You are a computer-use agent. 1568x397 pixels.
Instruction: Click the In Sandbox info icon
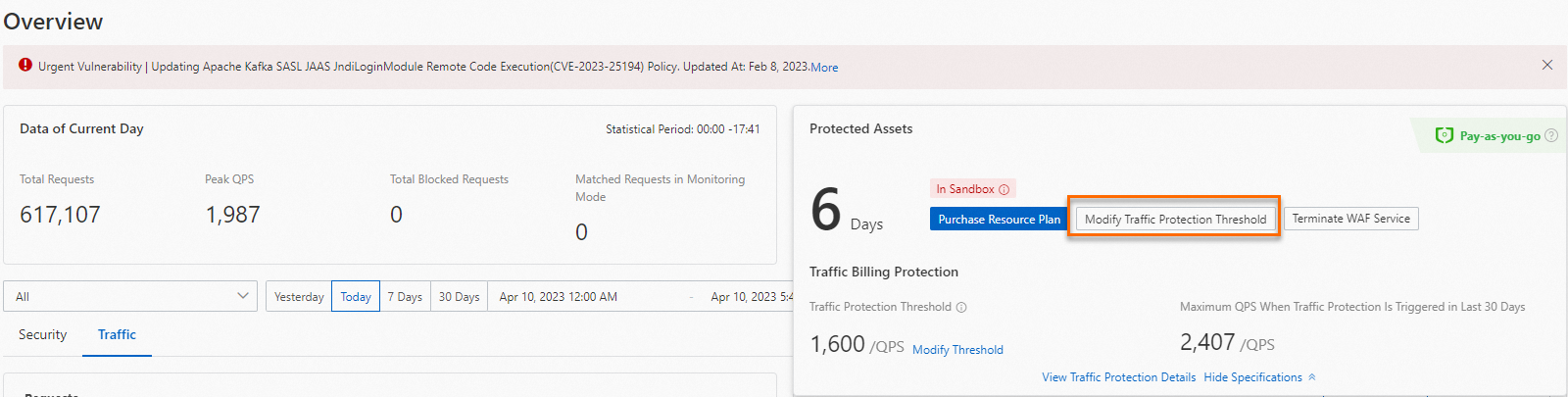[1004, 189]
